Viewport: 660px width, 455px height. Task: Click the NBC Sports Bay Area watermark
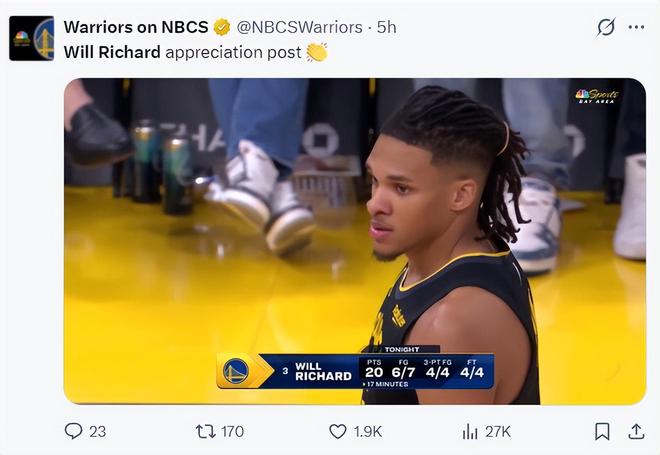(597, 97)
